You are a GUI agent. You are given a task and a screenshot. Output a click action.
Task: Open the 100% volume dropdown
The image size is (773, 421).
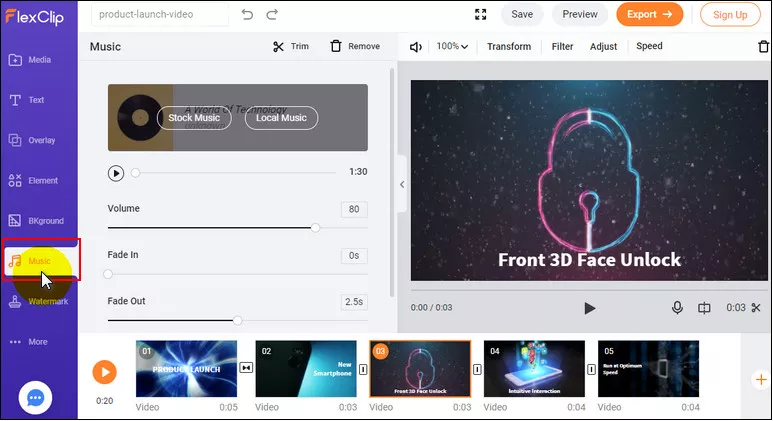[x=452, y=46]
